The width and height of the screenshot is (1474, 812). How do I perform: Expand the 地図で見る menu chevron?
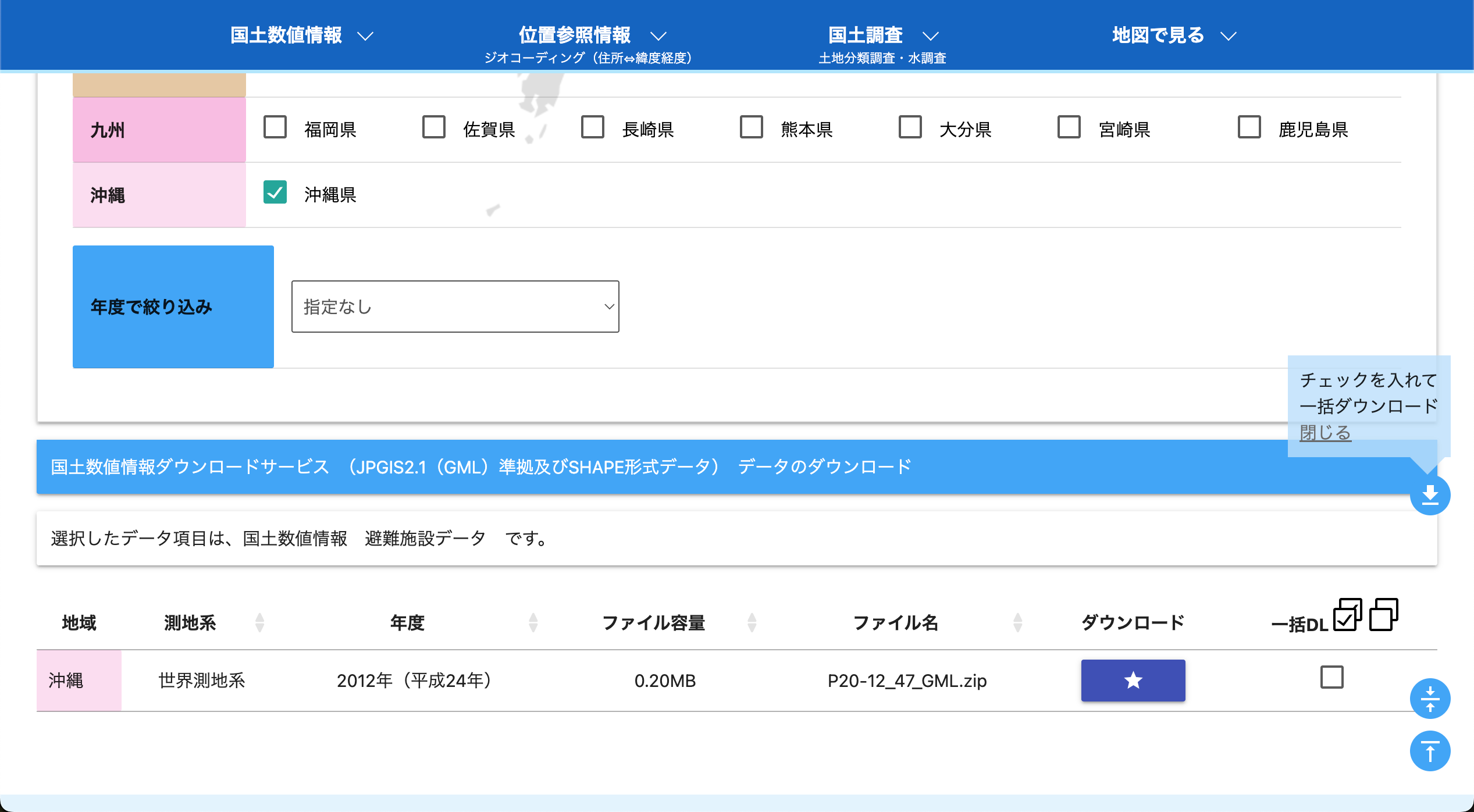(1229, 36)
